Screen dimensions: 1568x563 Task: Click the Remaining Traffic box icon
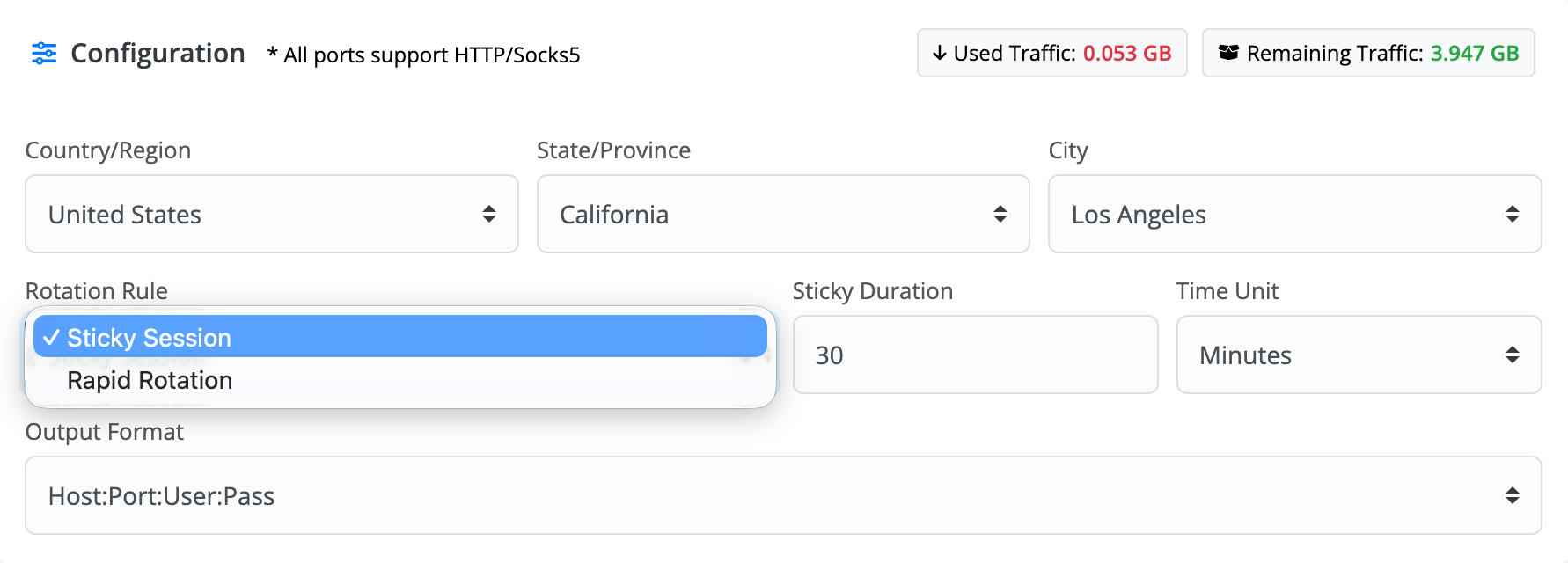click(x=1228, y=53)
